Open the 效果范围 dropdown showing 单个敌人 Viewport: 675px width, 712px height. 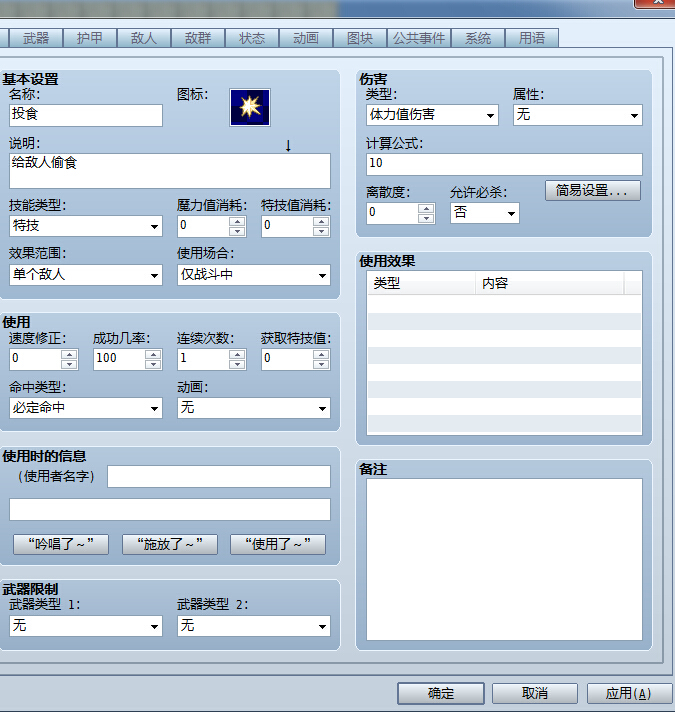tap(86, 275)
